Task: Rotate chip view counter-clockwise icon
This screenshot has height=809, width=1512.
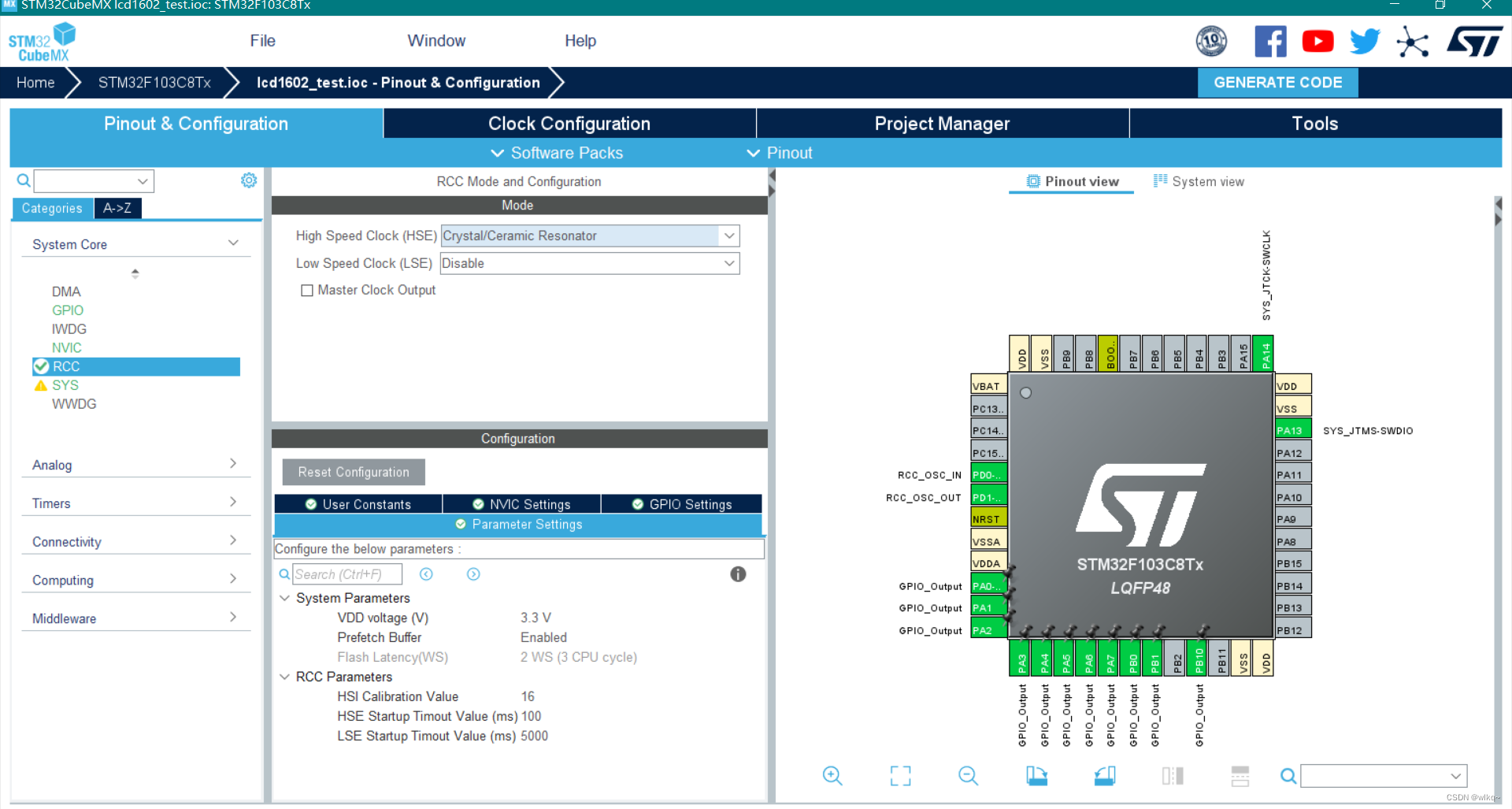Action: coord(1105,776)
